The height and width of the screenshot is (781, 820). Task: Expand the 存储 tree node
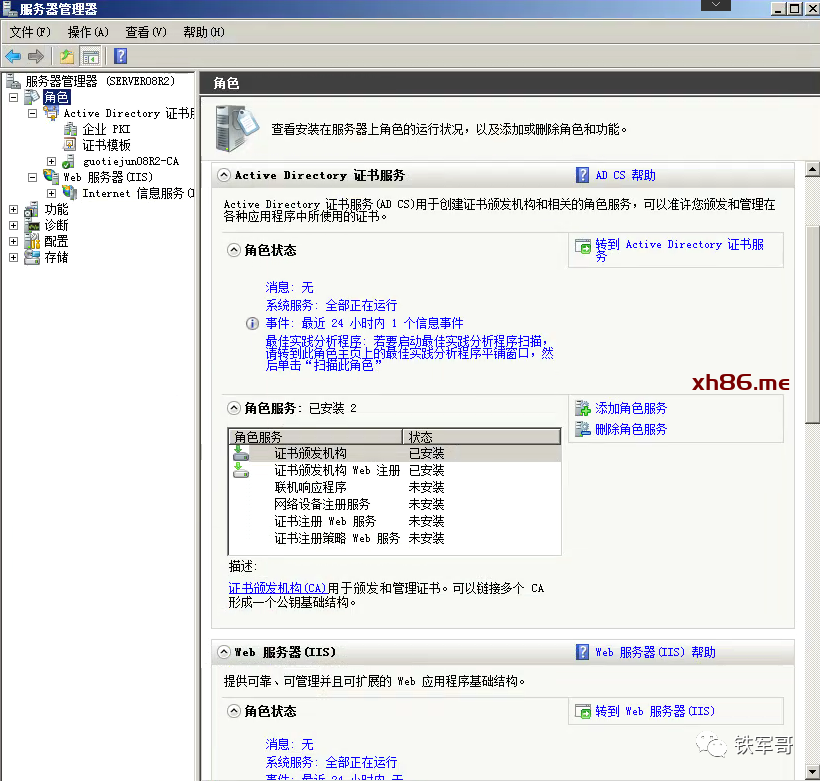pos(14,257)
